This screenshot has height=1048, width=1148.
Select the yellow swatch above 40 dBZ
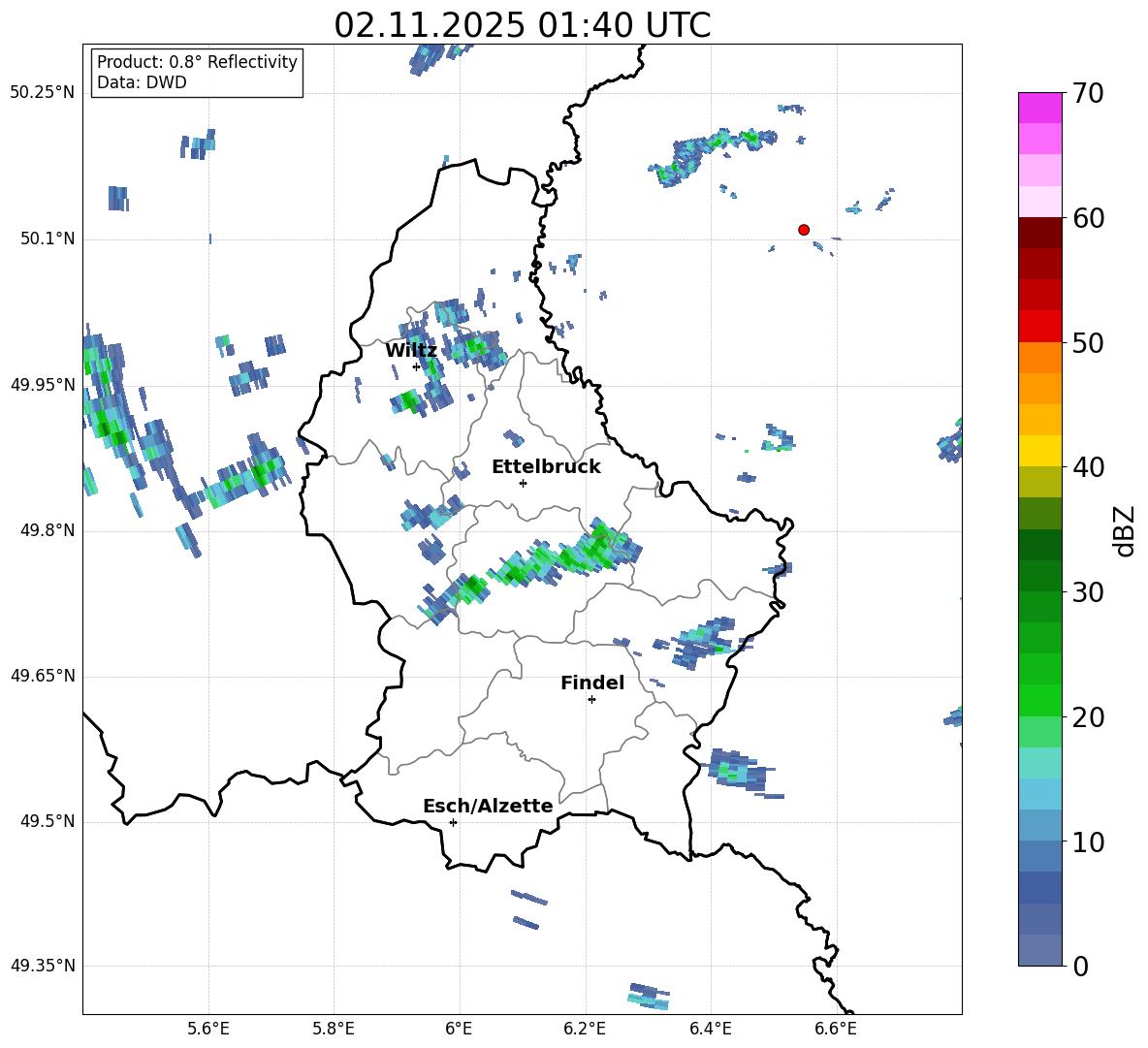coord(1040,451)
